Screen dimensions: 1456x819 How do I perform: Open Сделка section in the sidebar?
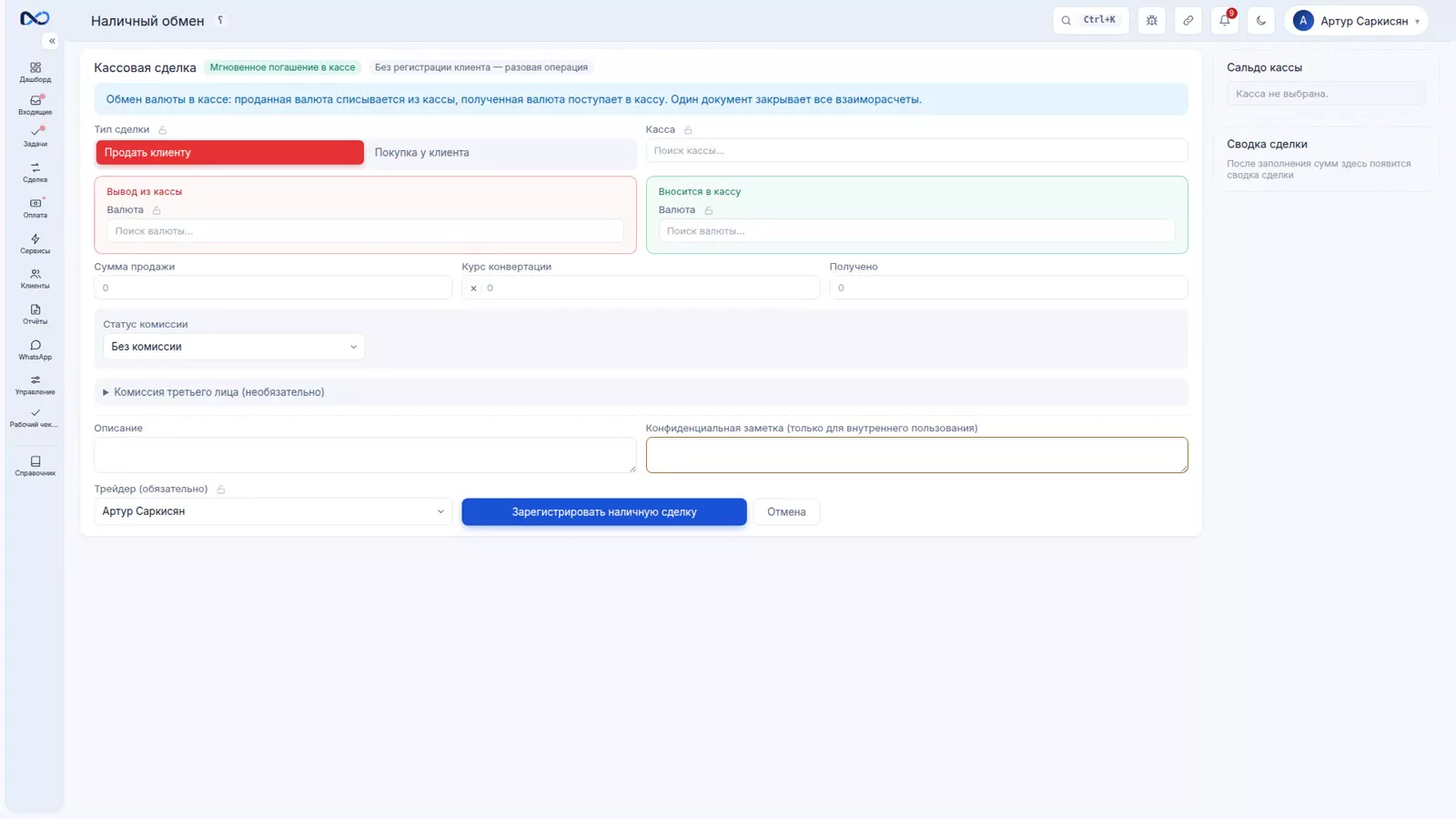coord(35,172)
